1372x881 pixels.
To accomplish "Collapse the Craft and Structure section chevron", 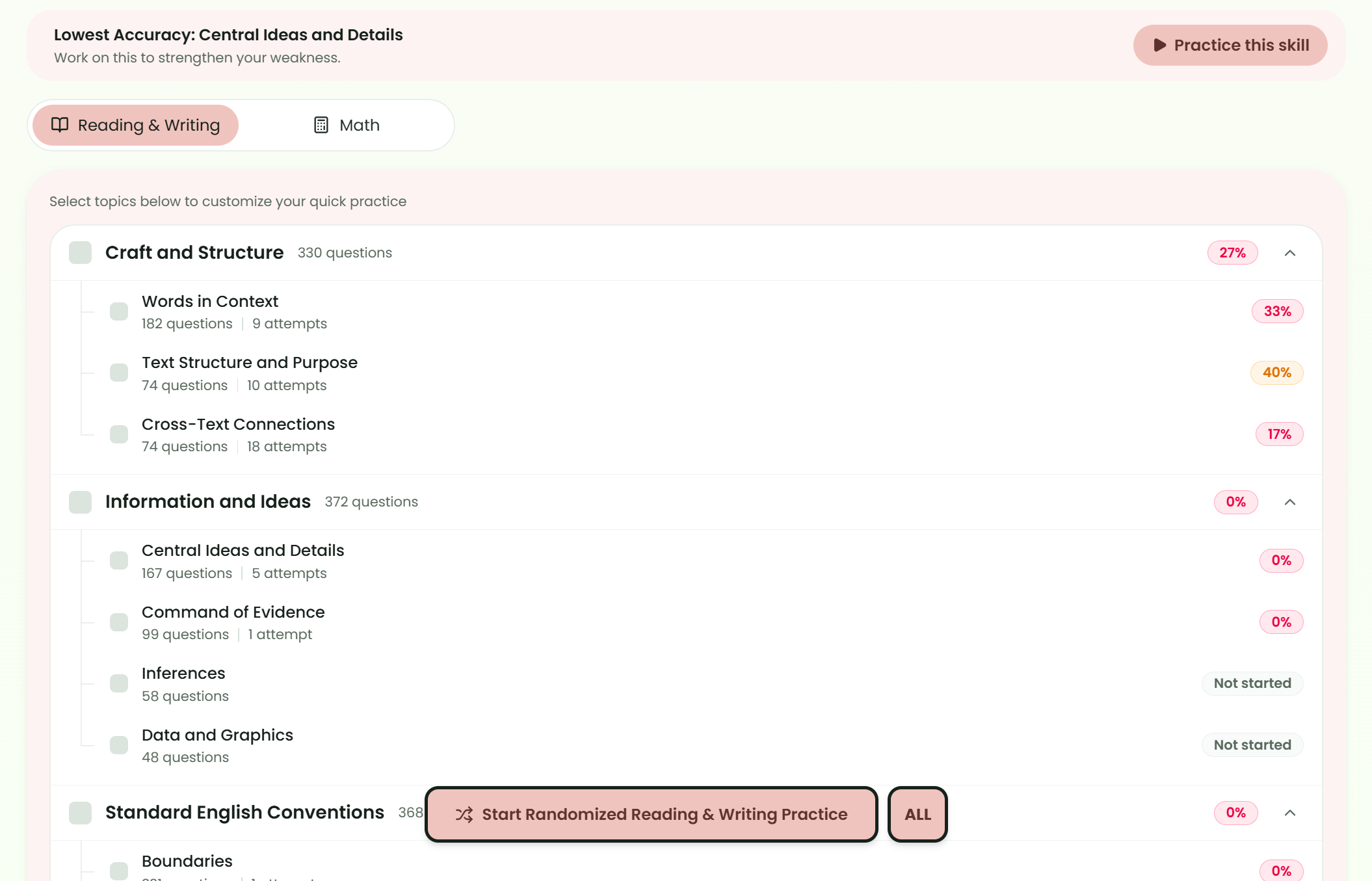I will point(1290,253).
